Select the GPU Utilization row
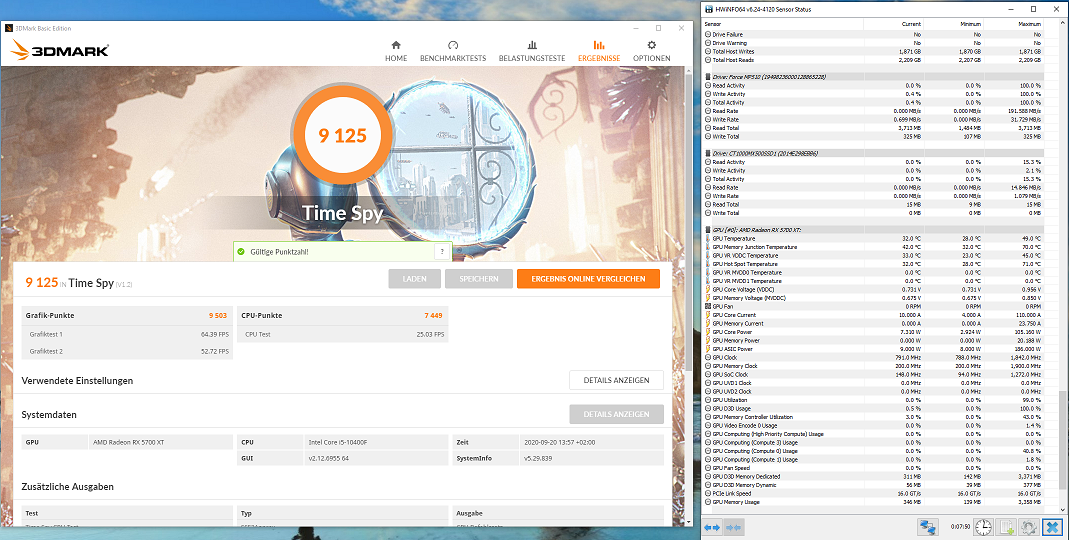Viewport: 1069px width, 540px height. coord(873,400)
